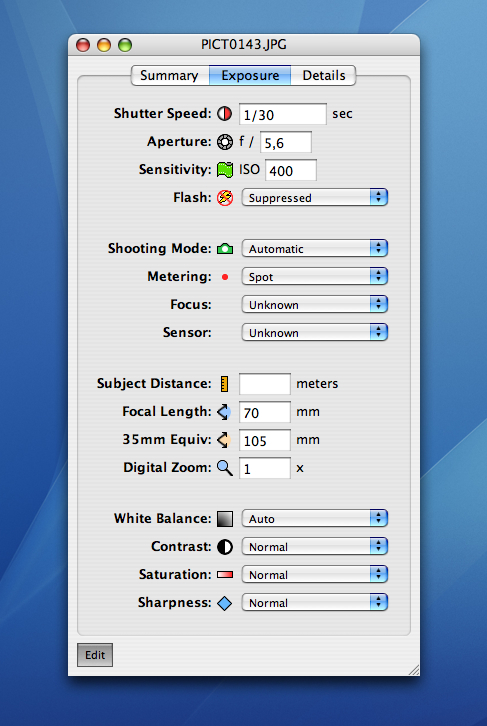Click the Flash suppressed lightning icon
This screenshot has width=487, height=726.
coord(225,198)
